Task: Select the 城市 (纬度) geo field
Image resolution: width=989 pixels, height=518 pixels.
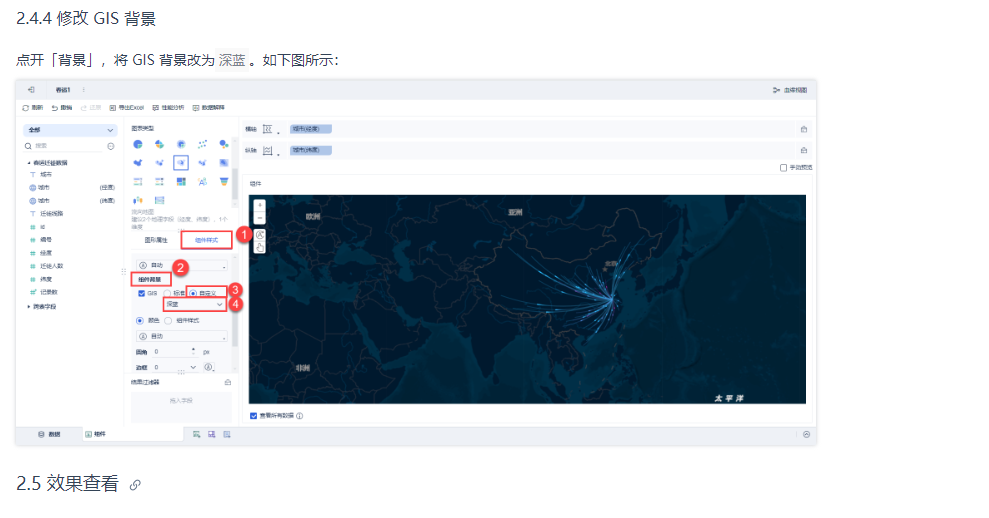Action: point(72,201)
